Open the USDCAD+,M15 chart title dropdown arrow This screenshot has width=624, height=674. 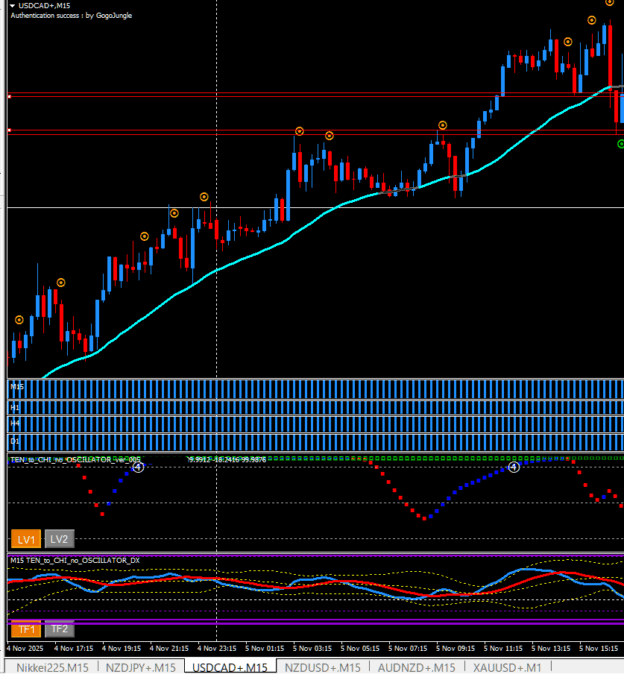pos(10,6)
